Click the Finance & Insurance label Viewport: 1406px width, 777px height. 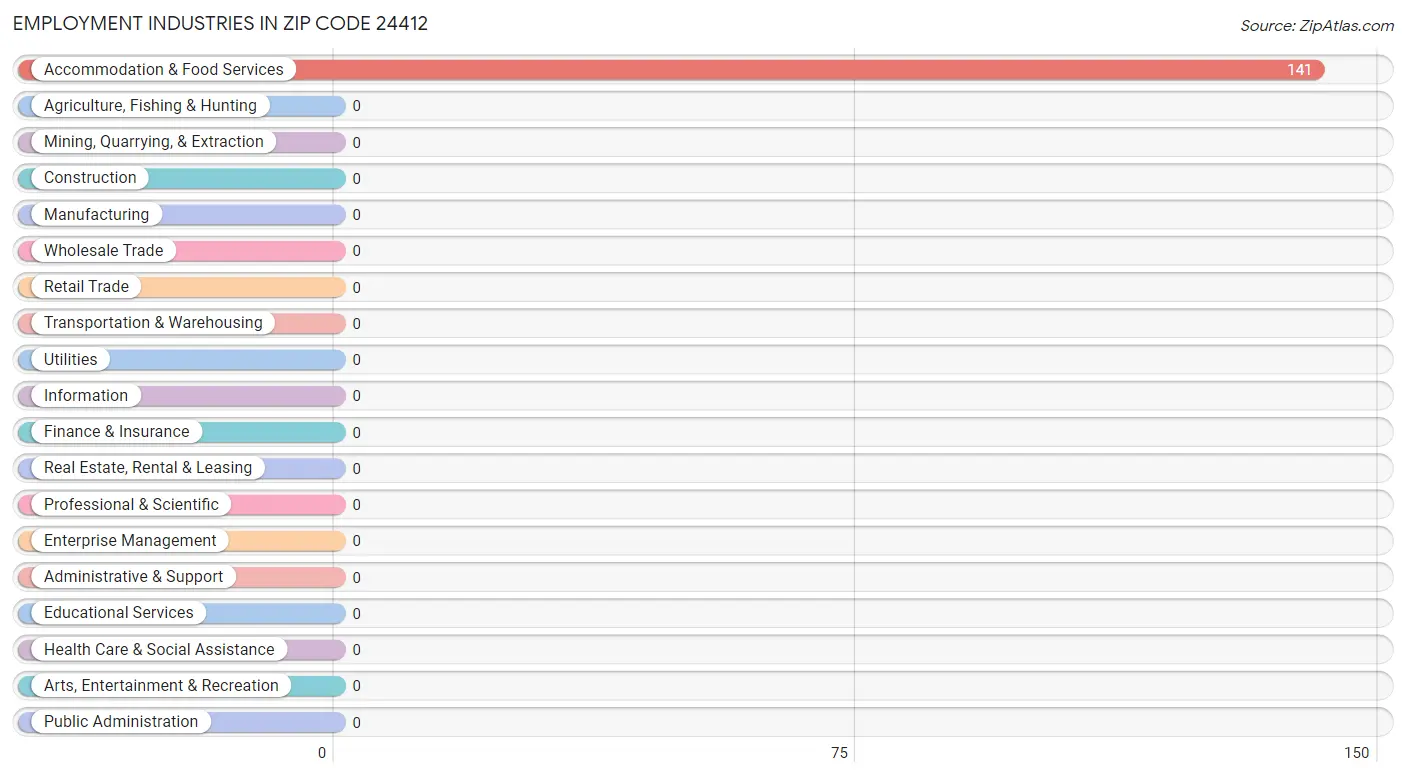(x=116, y=432)
